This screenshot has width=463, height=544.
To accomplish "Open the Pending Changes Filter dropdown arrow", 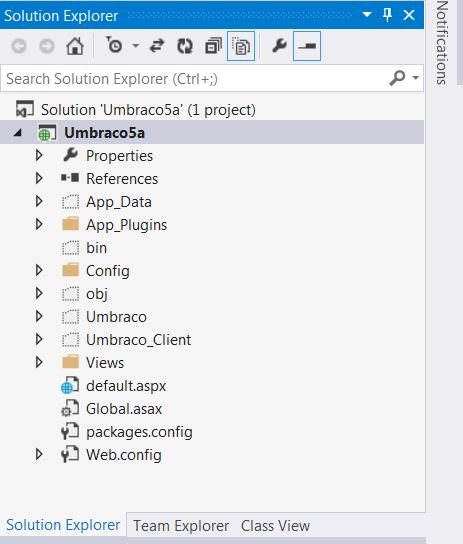I will pos(136,45).
